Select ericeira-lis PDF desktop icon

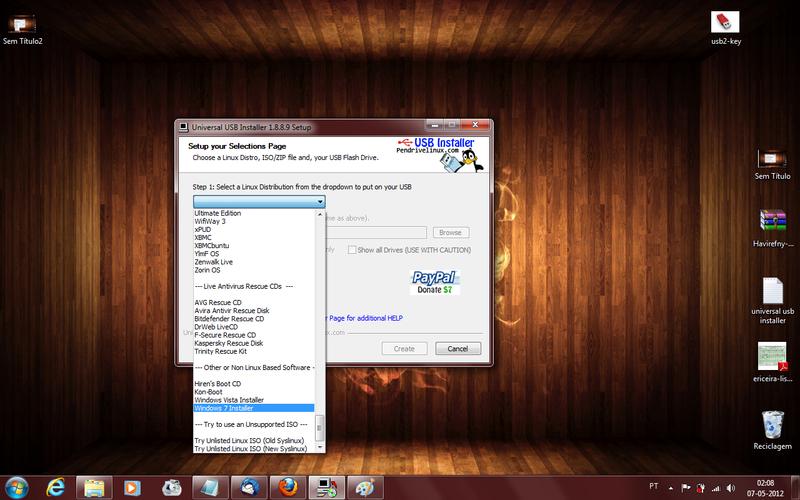[772, 362]
